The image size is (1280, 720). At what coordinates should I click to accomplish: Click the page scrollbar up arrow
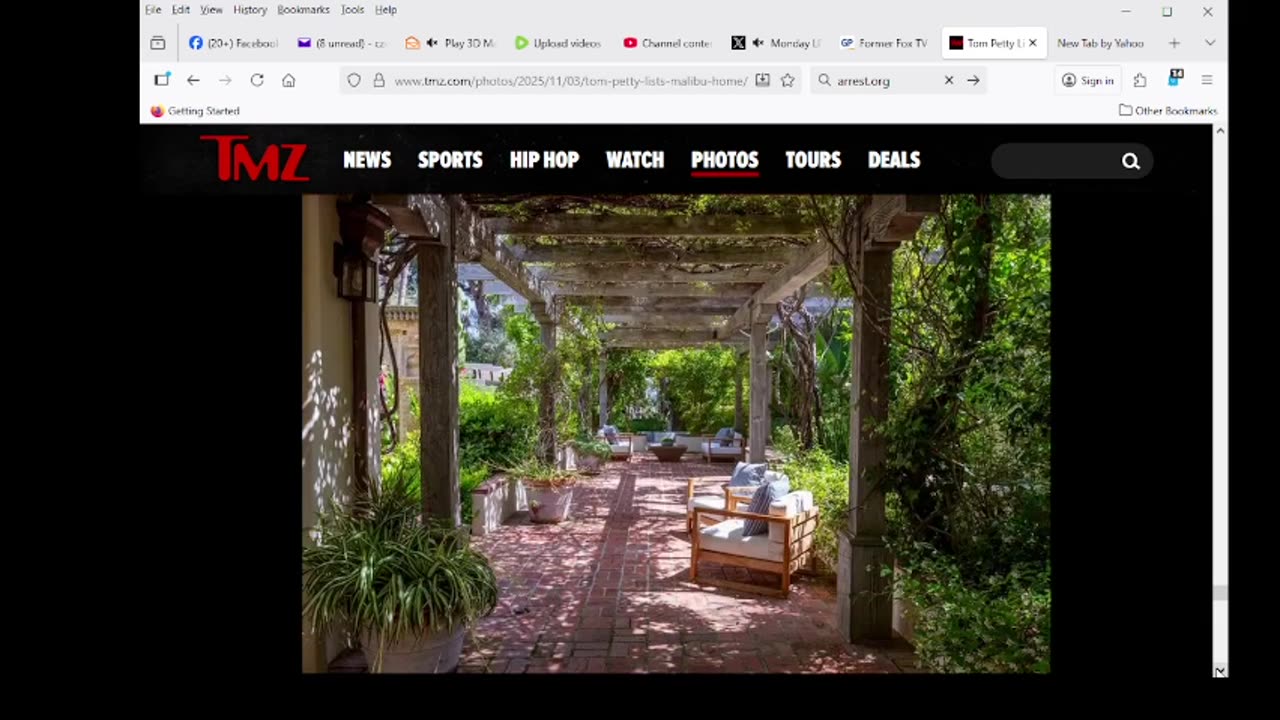pyautogui.click(x=1220, y=131)
